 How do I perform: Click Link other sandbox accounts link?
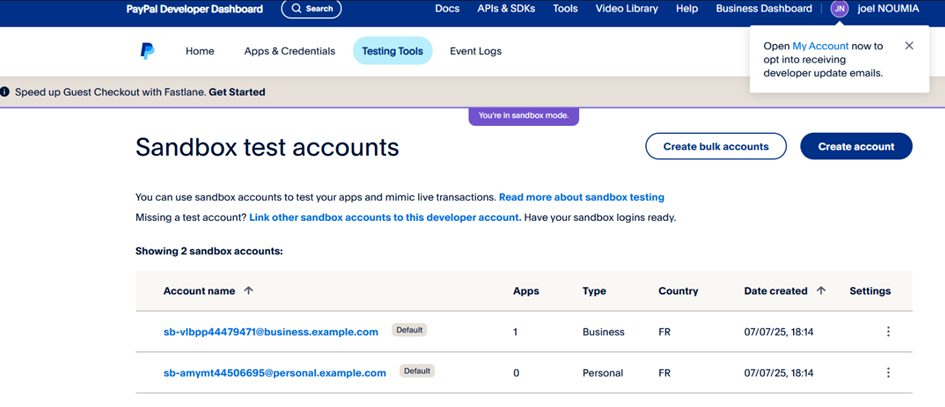tap(385, 218)
